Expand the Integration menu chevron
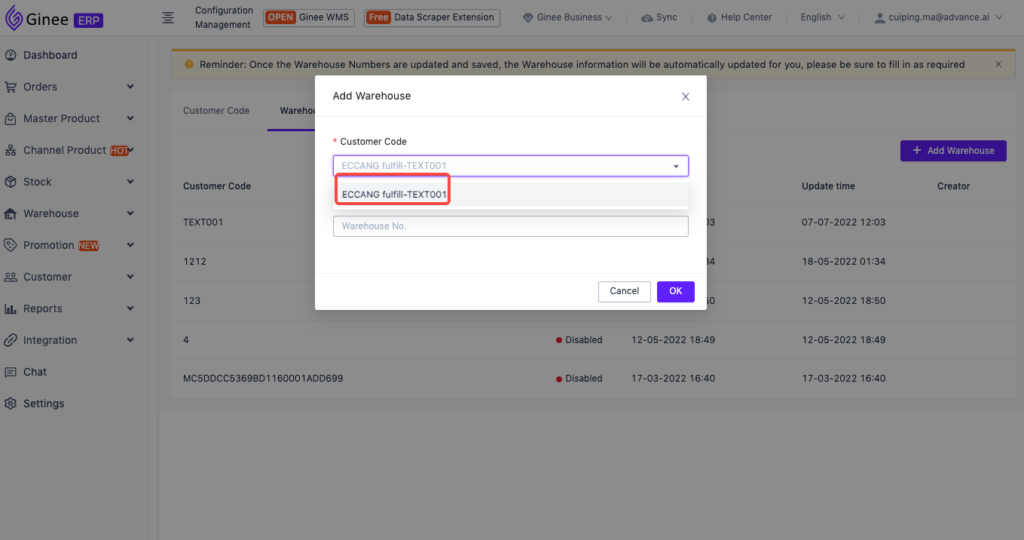 130,340
